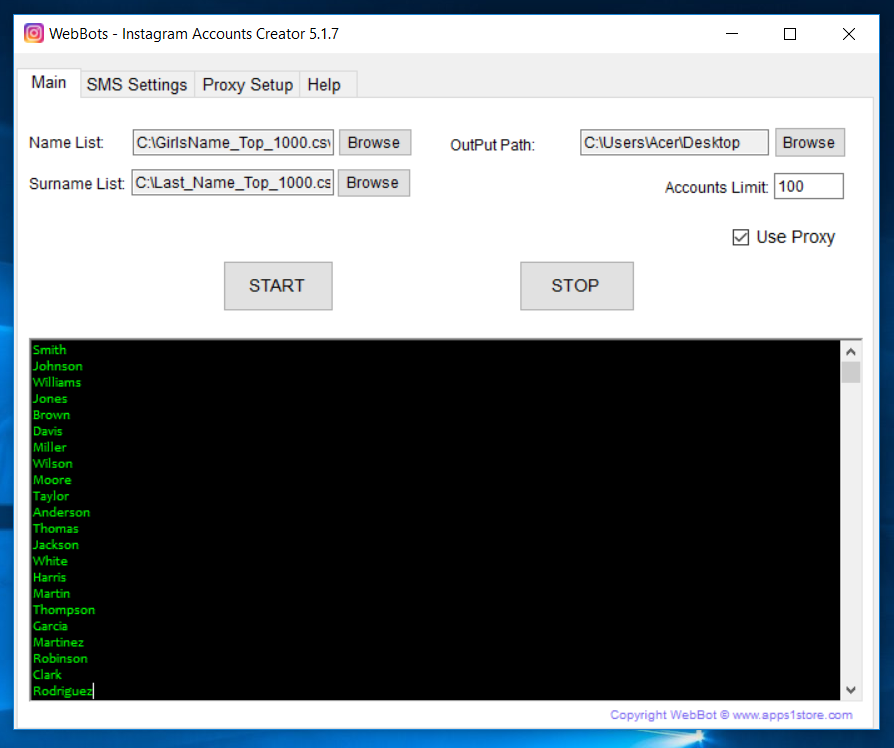
Task: Click 'Garcia' in the log output
Action: tap(50, 626)
